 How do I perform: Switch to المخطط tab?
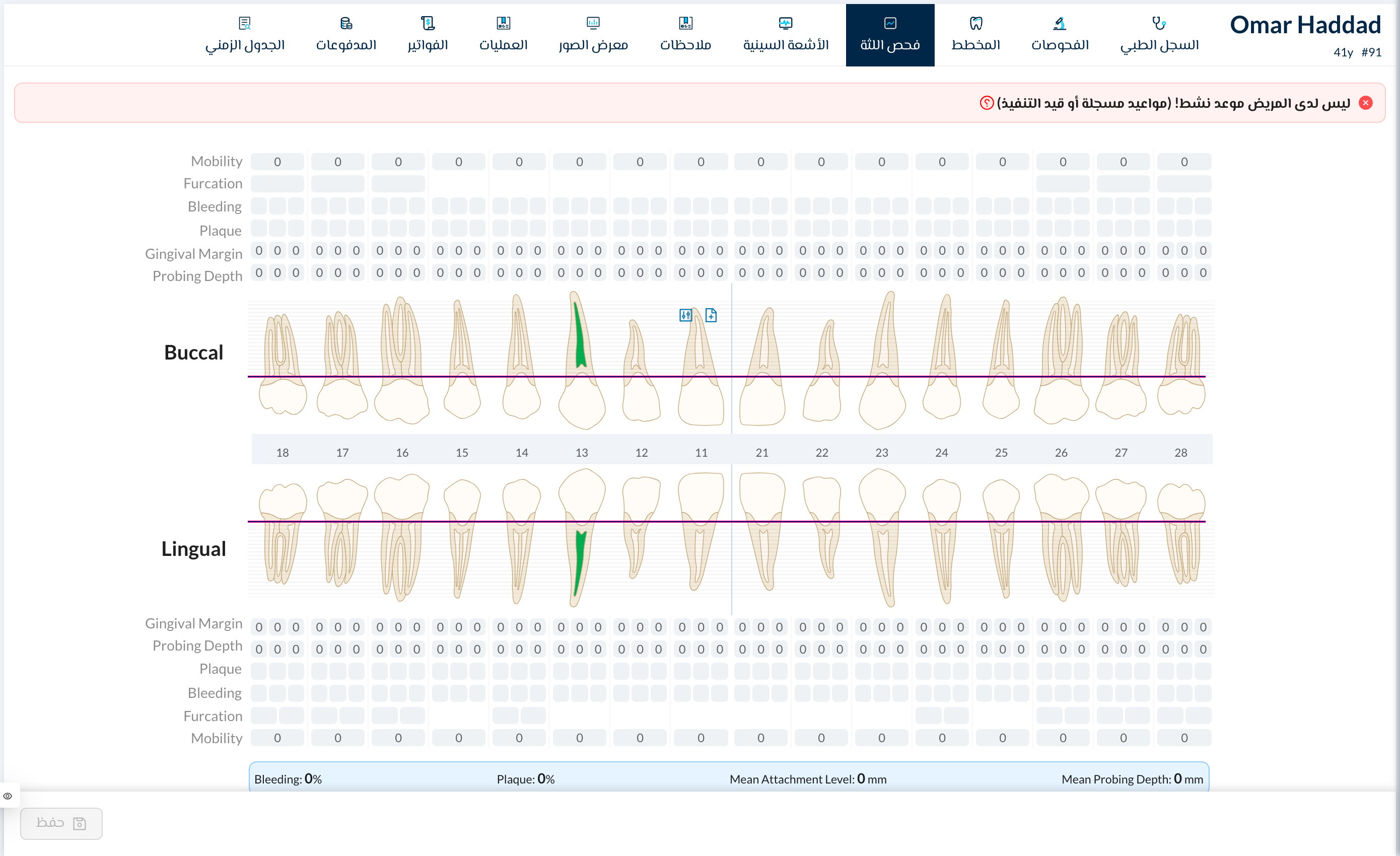pyautogui.click(x=975, y=35)
